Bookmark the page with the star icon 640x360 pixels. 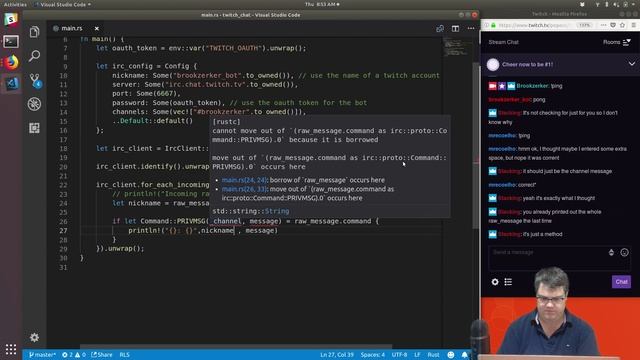(622, 25)
